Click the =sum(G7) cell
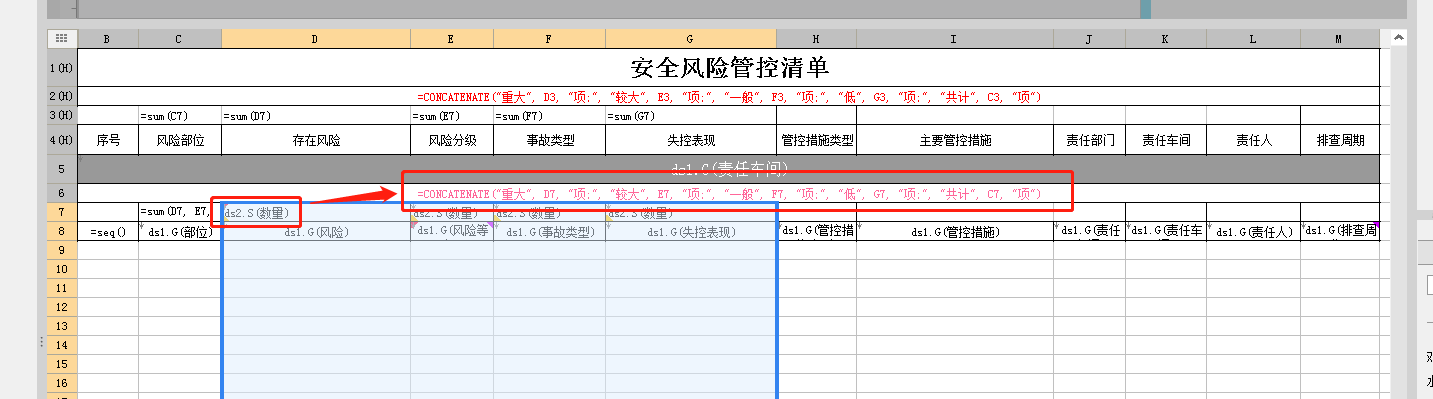The width and height of the screenshot is (1433, 399). tap(691, 116)
